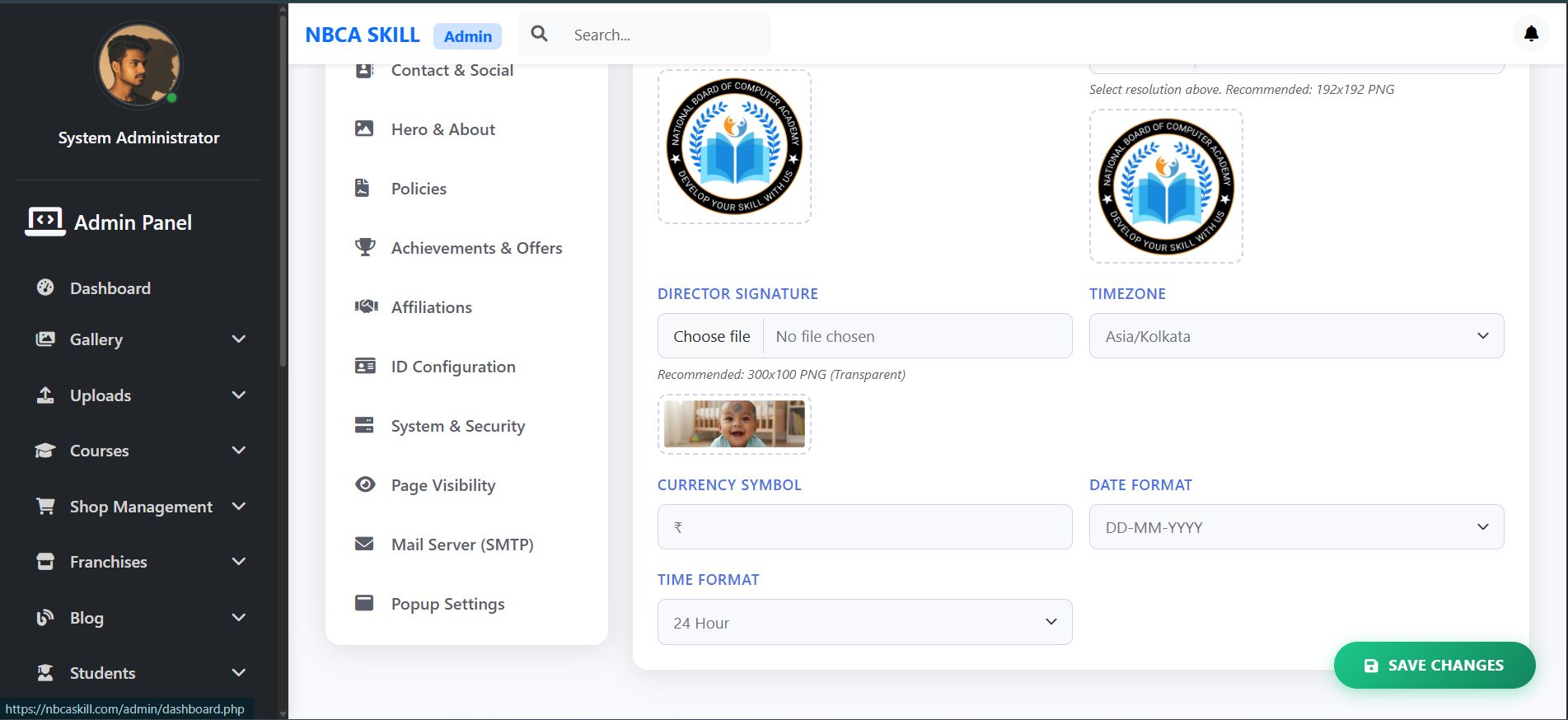Click the Achievements trophy icon
The image size is (1568, 720).
click(365, 247)
